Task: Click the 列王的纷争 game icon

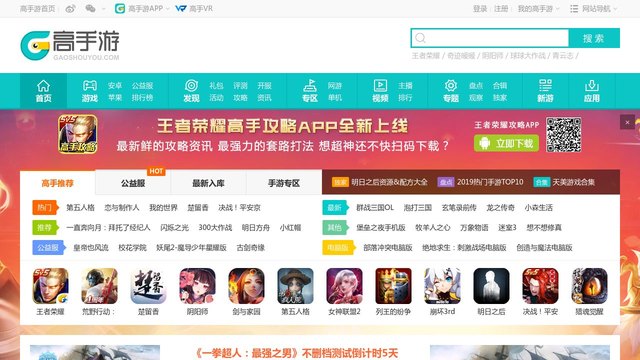Action: (x=393, y=286)
